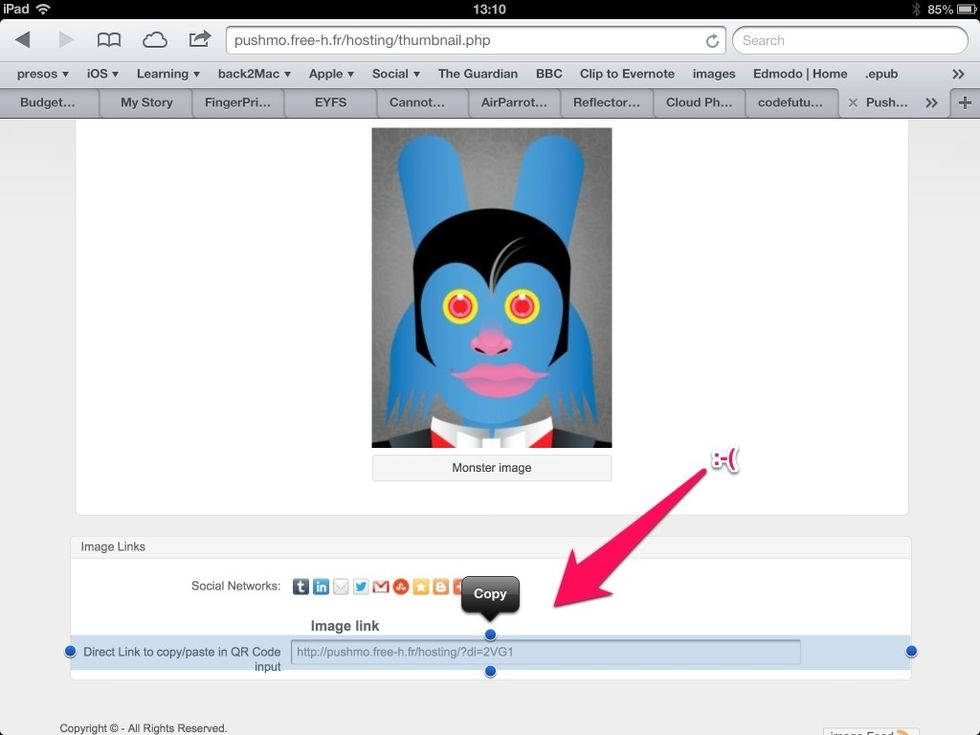Expand the Apple bookmarks folder
Screen dimensions: 980x735
331,74
